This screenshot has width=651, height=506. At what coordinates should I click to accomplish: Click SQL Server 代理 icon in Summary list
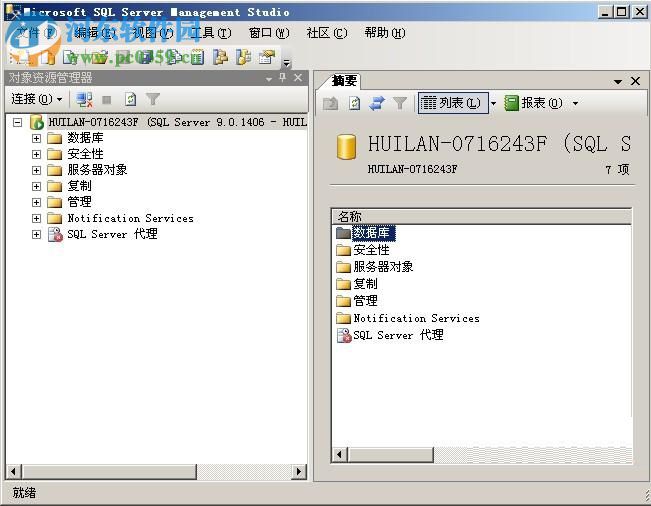(344, 335)
